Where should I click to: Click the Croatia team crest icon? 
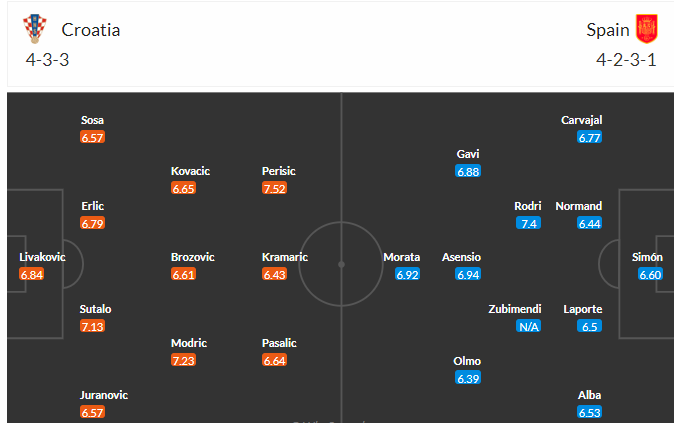(x=35, y=29)
